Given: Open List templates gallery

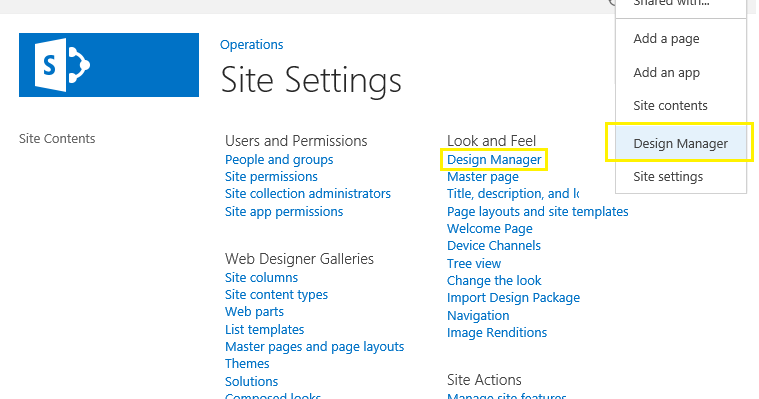Looking at the screenshot, I should [264, 330].
